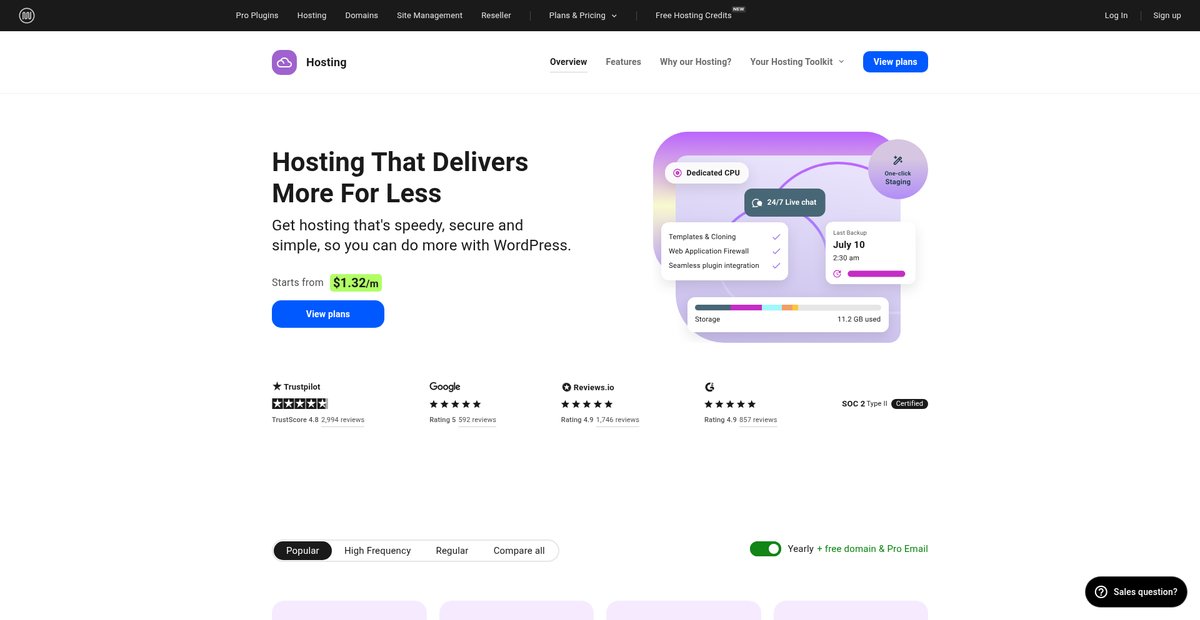Image resolution: width=1200 pixels, height=620 pixels.
Task: Click the One-click Staging wand icon
Action: coord(897,160)
